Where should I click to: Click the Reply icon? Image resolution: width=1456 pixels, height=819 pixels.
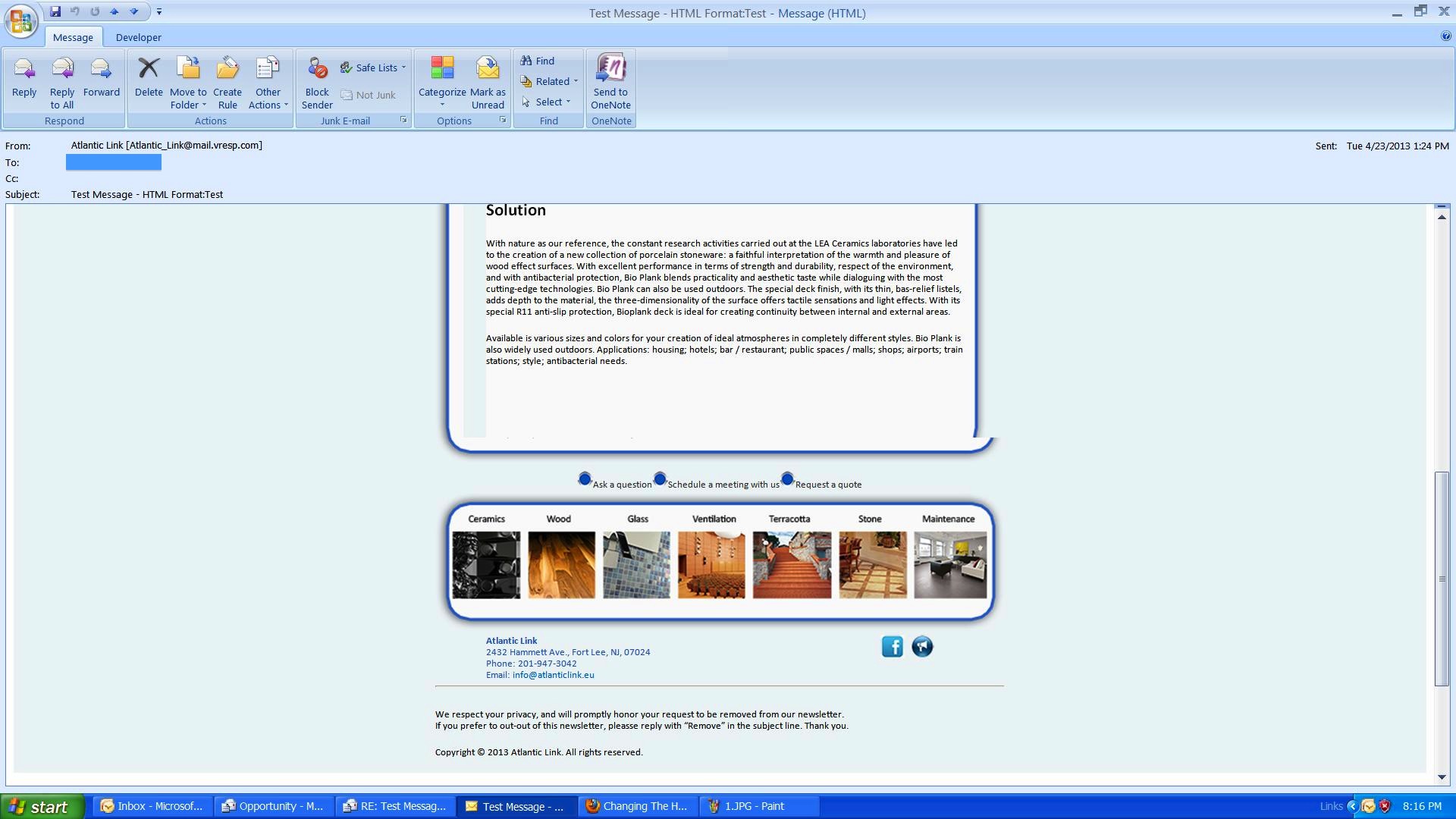click(x=24, y=70)
